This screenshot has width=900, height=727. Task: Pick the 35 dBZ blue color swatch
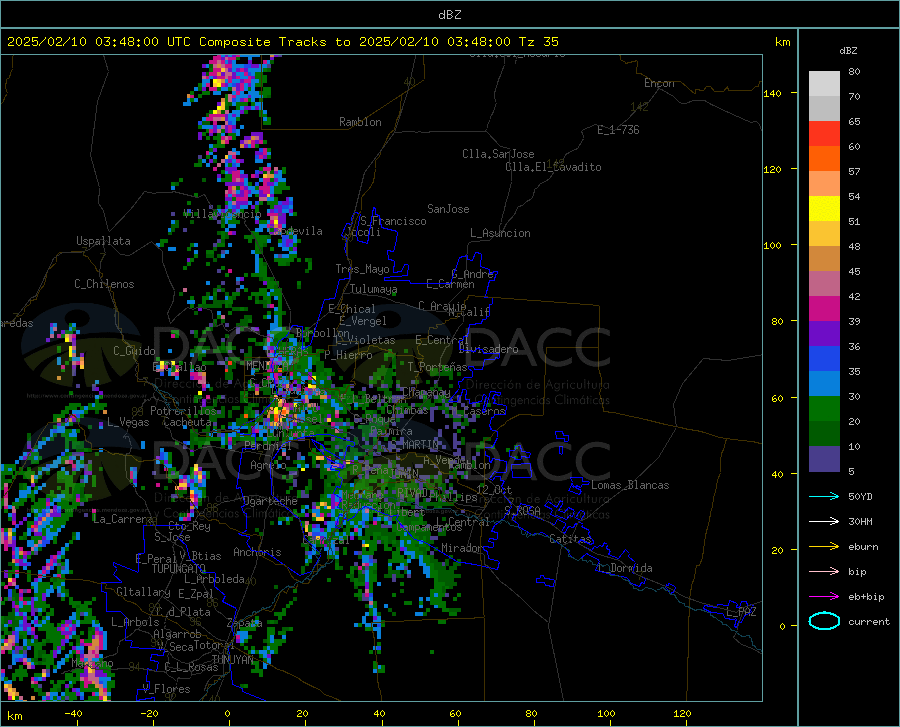(x=824, y=359)
